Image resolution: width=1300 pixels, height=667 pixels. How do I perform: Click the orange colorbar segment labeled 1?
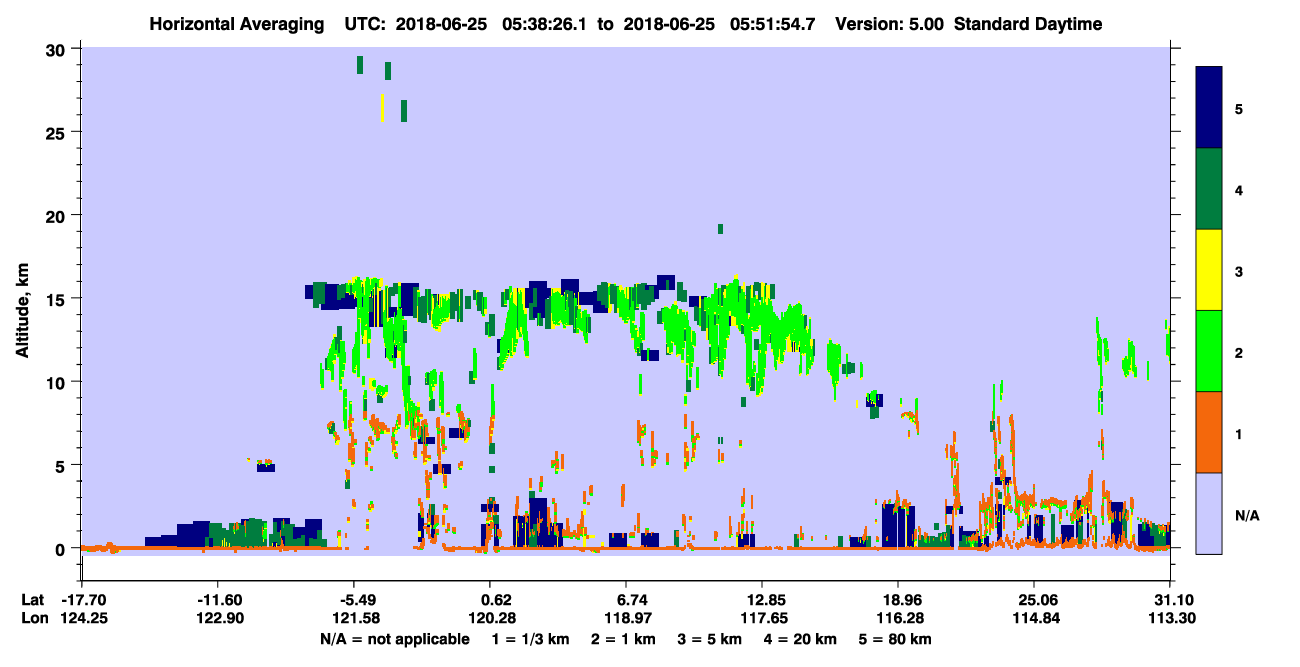1209,432
